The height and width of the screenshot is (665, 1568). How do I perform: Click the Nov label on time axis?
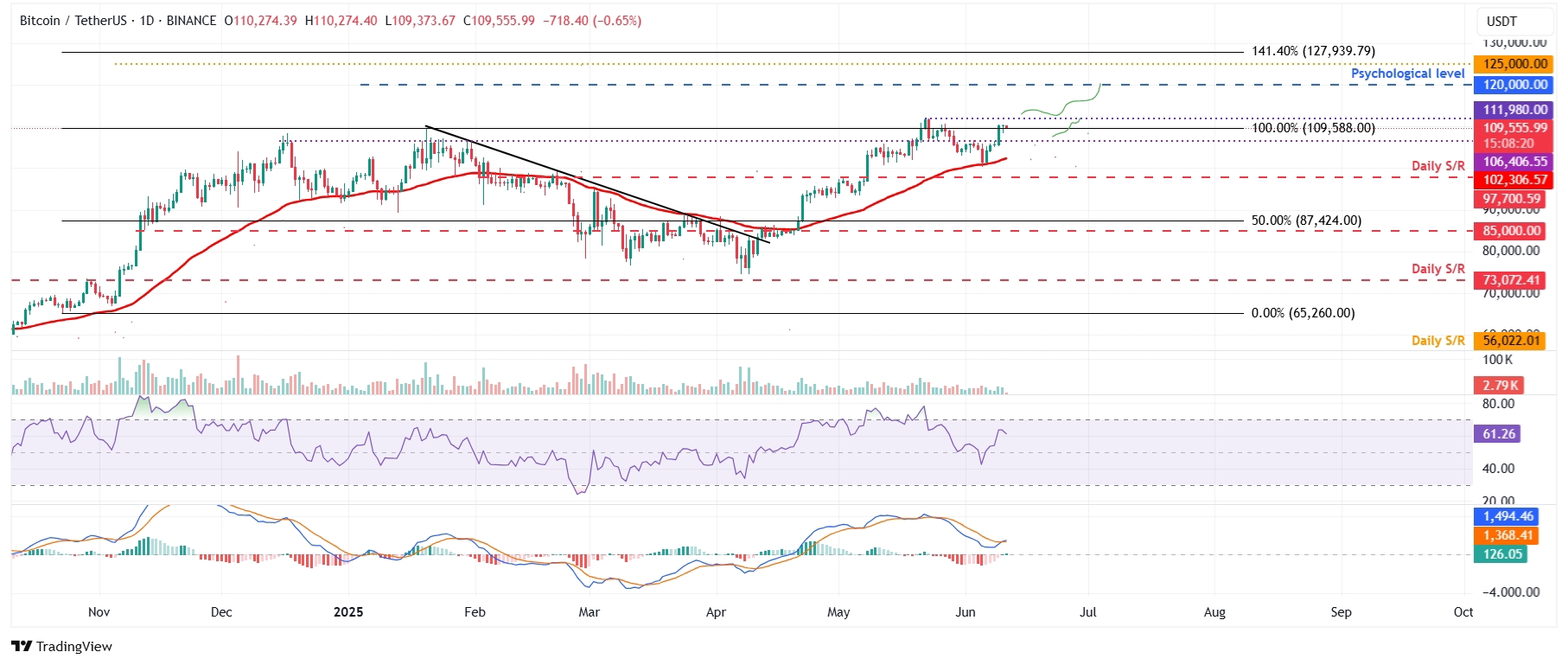(x=99, y=612)
